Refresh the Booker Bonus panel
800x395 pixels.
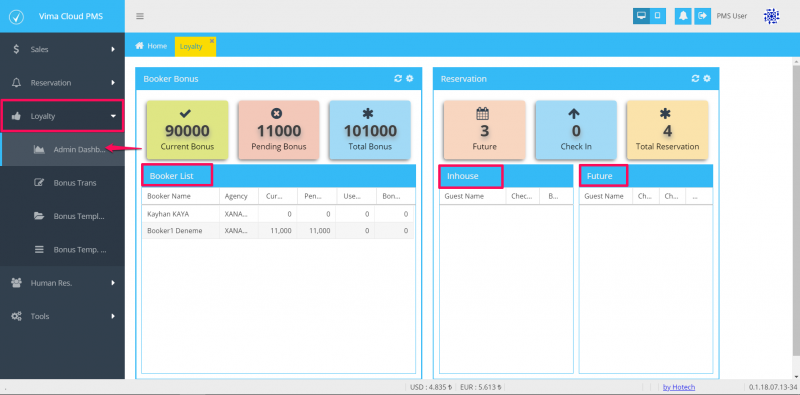[398, 79]
